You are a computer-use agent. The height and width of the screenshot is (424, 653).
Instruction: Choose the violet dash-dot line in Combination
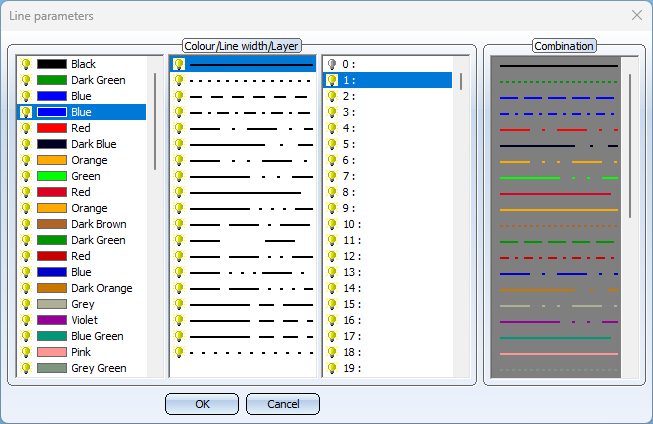[x=558, y=322]
